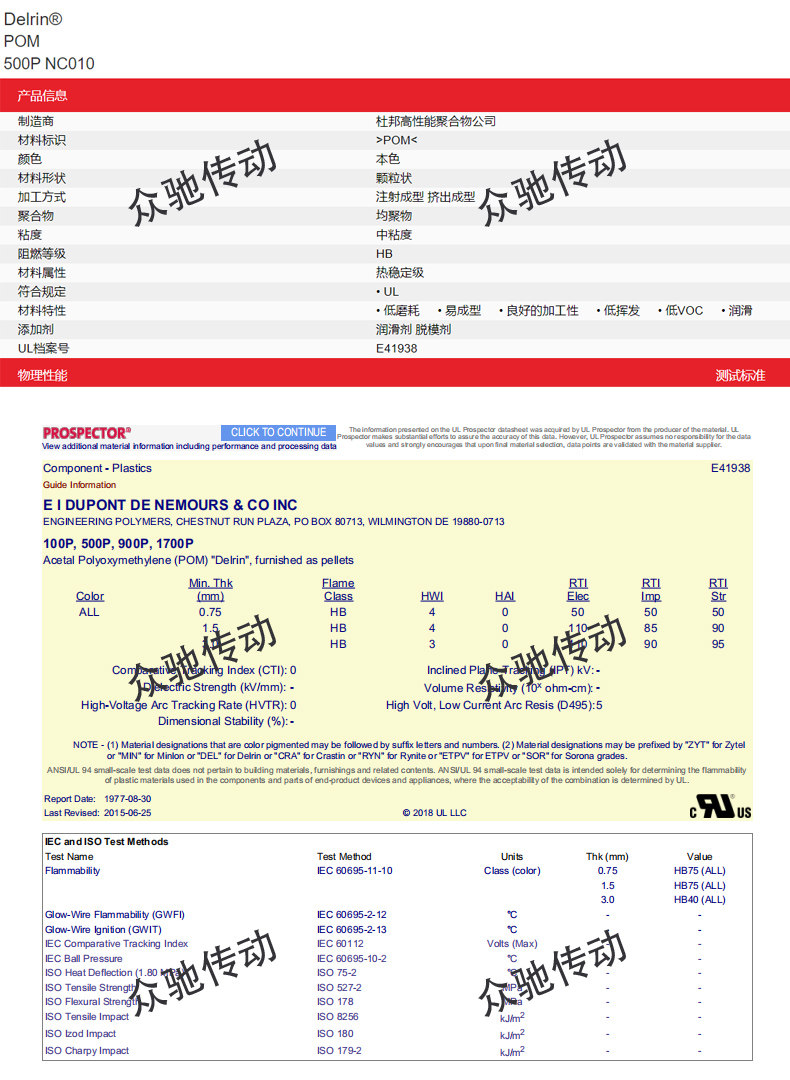Click the 良好的加工性 property bullet
The image size is (790, 1080).
pos(539,311)
